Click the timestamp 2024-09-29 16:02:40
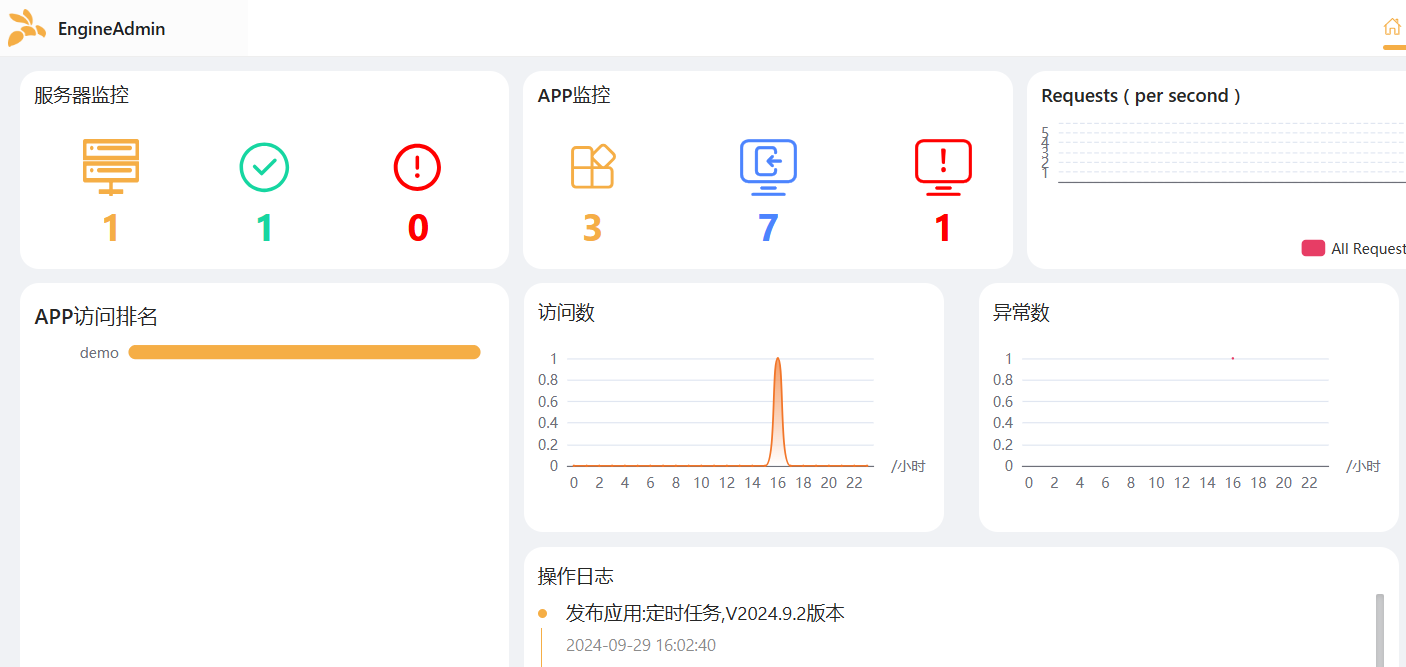 641,645
